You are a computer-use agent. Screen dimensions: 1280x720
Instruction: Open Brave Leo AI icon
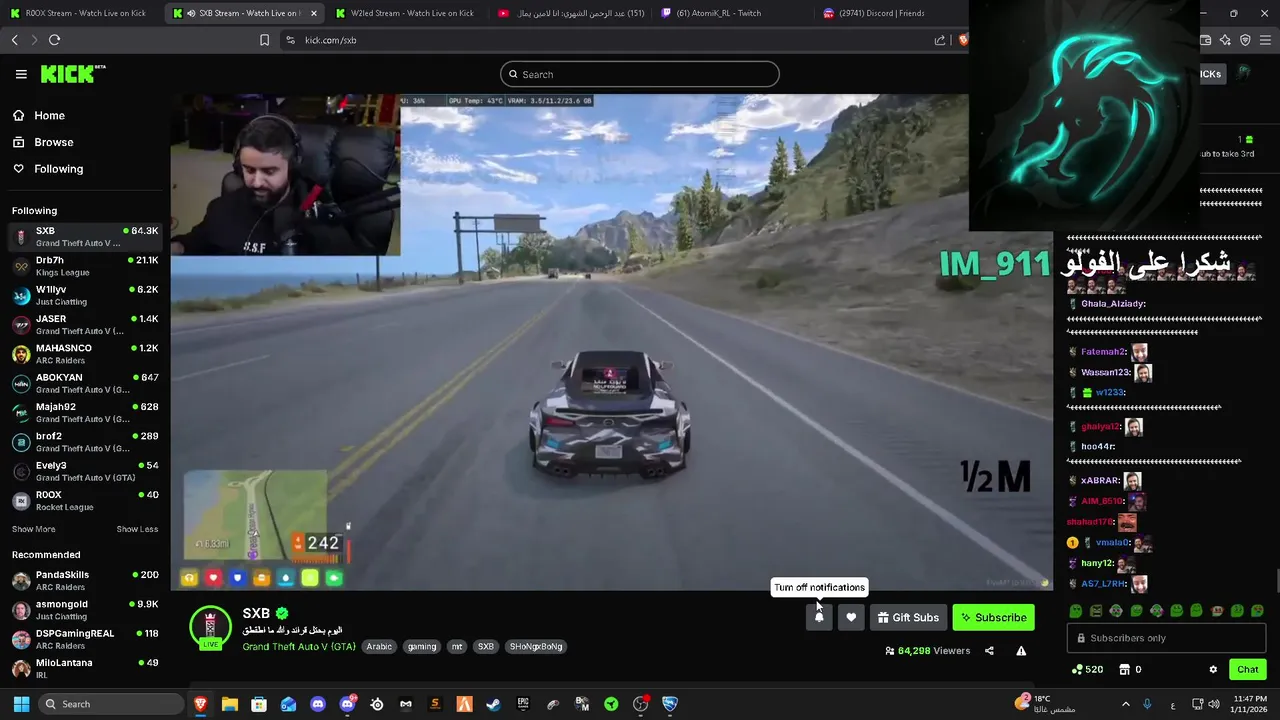[x=1225, y=40]
